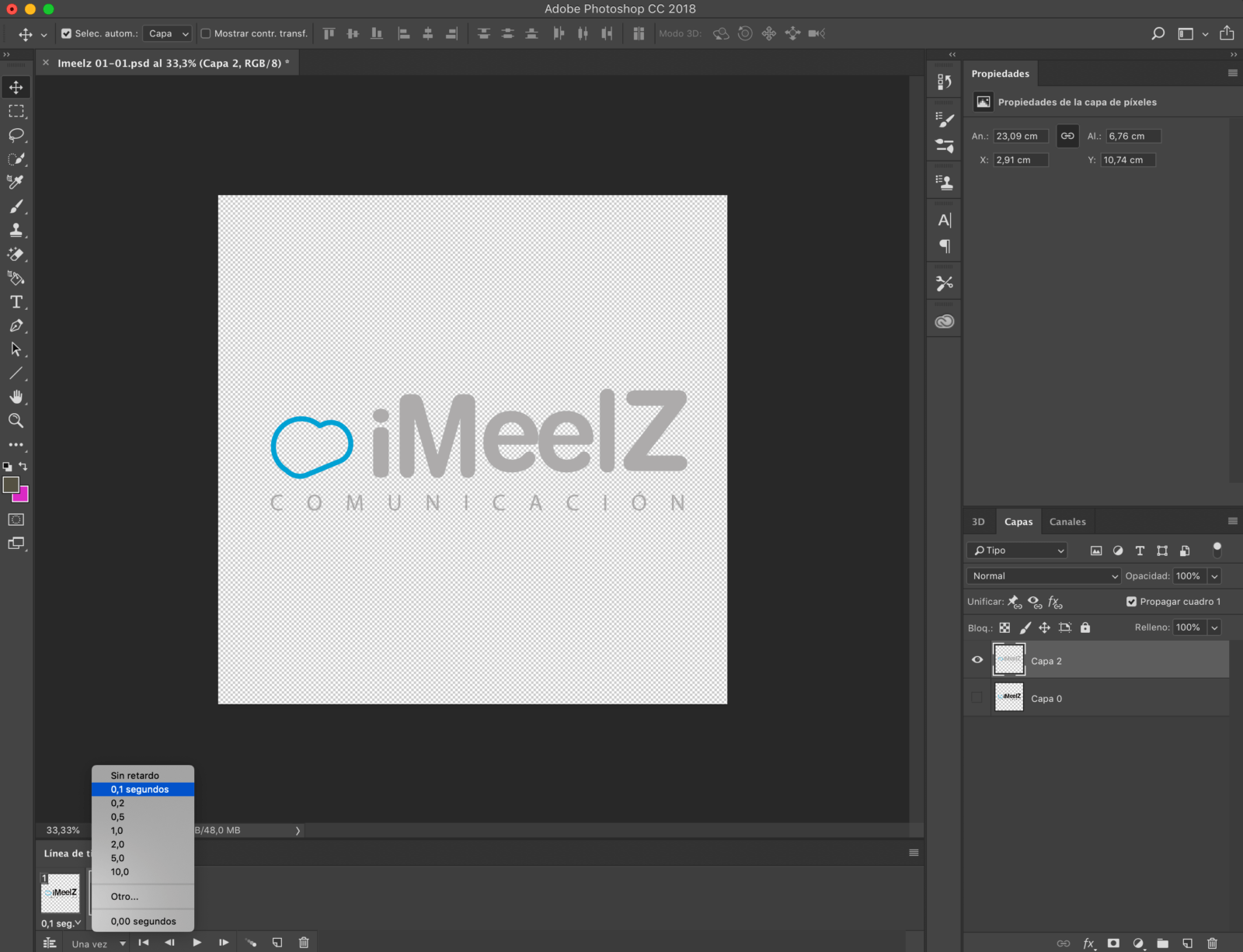Image resolution: width=1243 pixels, height=952 pixels.
Task: Toggle the lock all padlock icon
Action: (x=1085, y=627)
